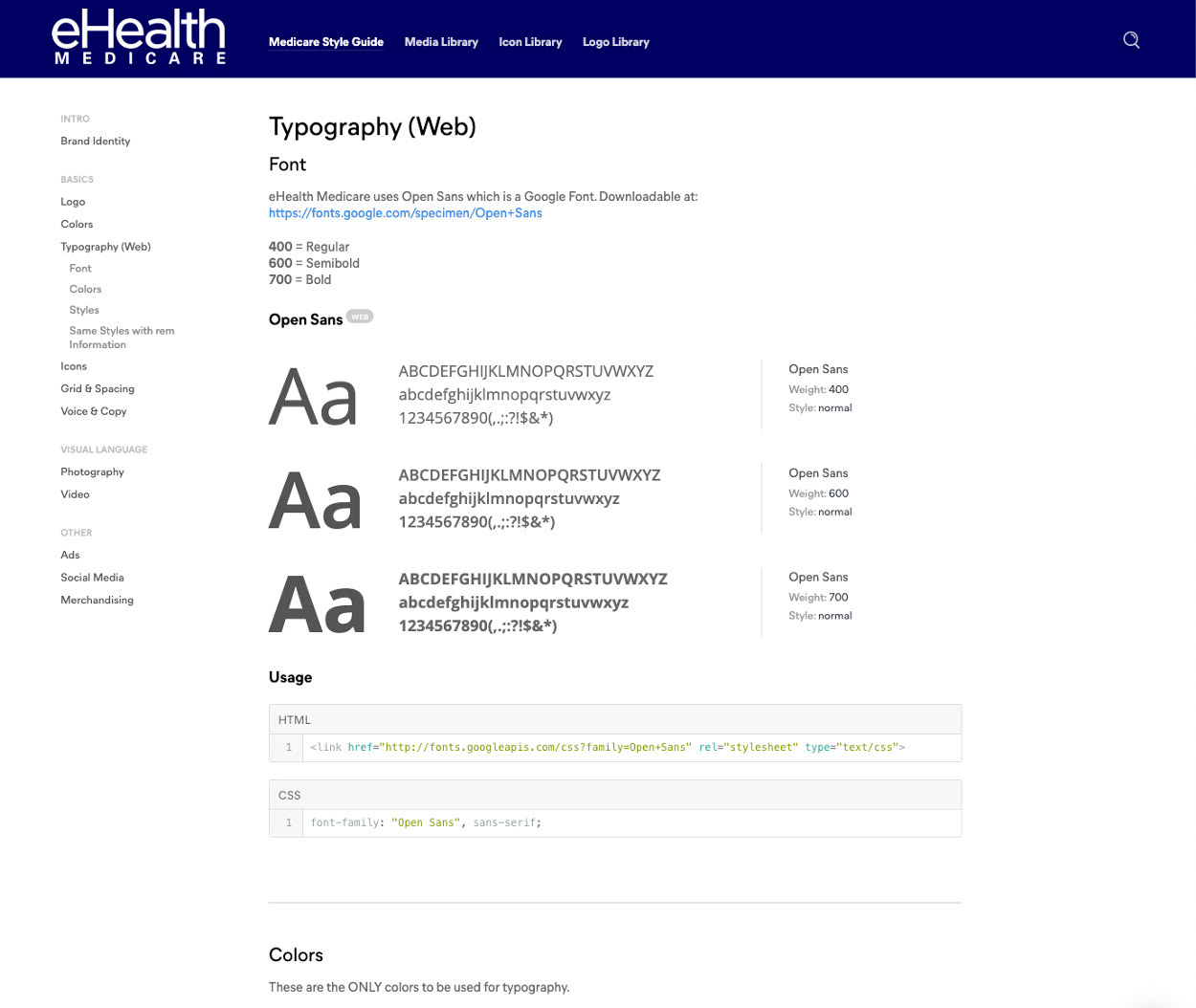
Task: Jump to the Styles subsection link
Action: pos(84,310)
